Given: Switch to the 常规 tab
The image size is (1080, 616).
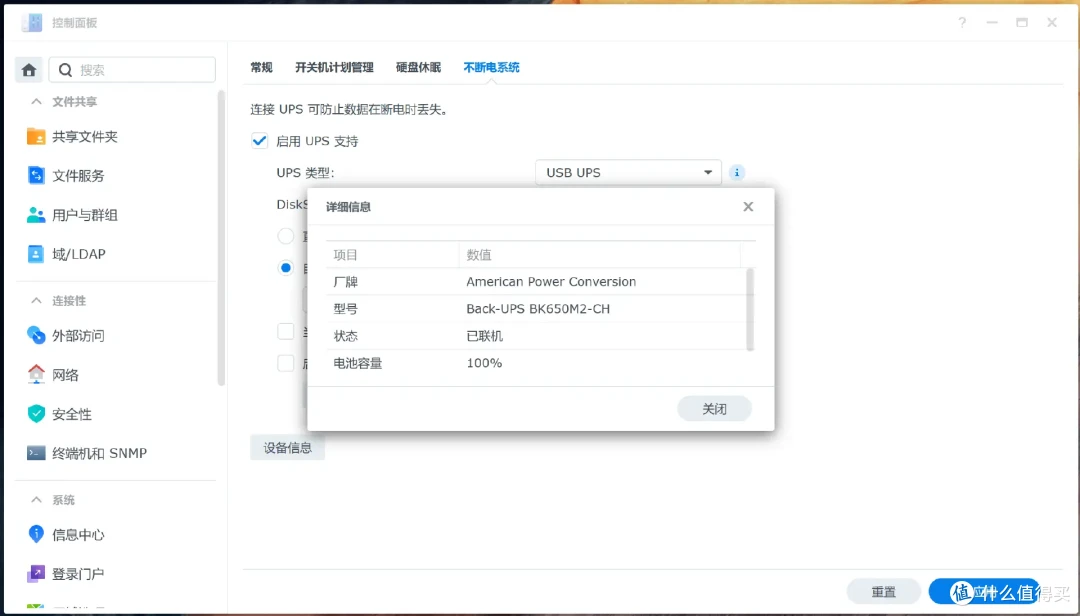Looking at the screenshot, I should click(x=262, y=68).
